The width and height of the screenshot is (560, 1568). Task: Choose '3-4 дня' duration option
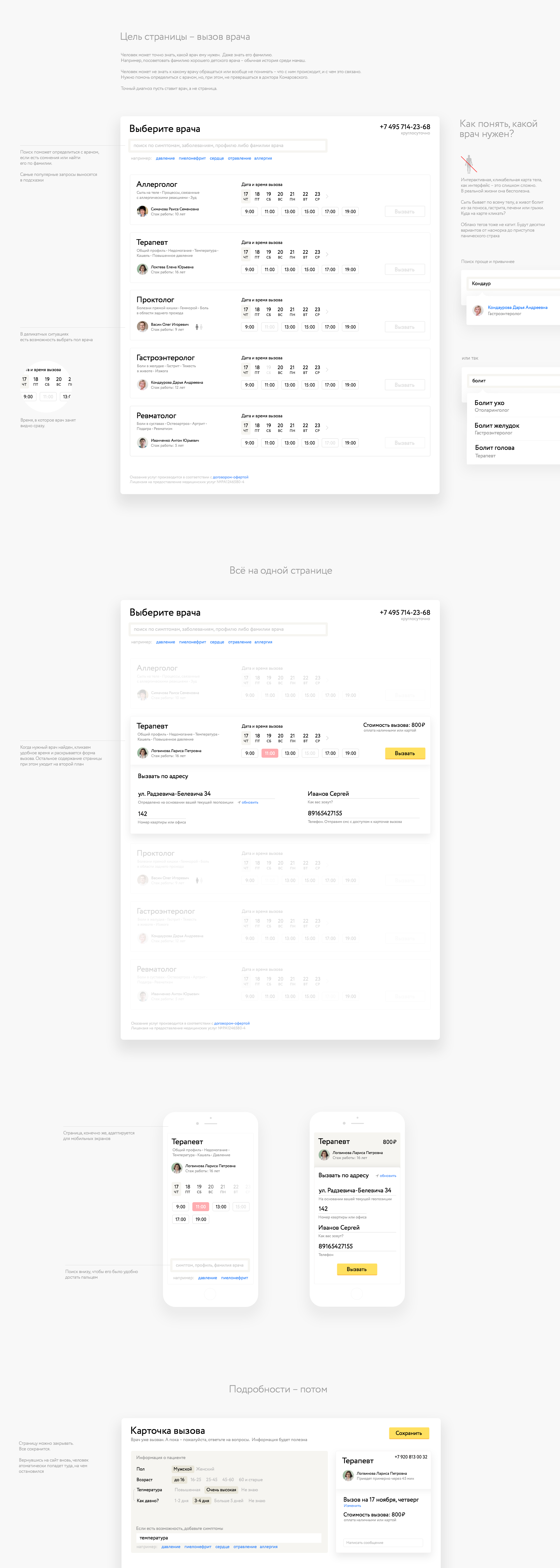[x=202, y=1500]
